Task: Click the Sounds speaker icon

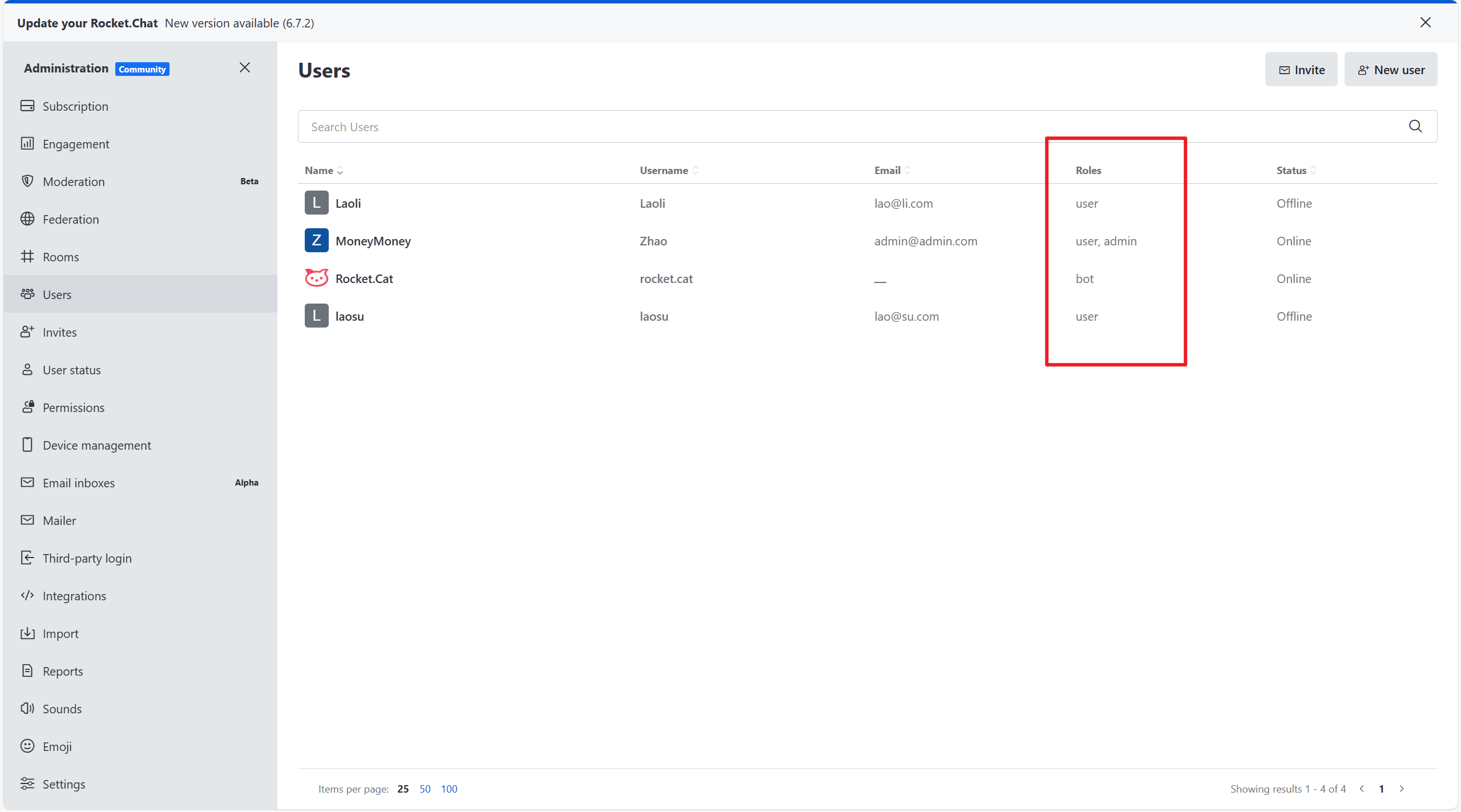Action: tap(27, 708)
